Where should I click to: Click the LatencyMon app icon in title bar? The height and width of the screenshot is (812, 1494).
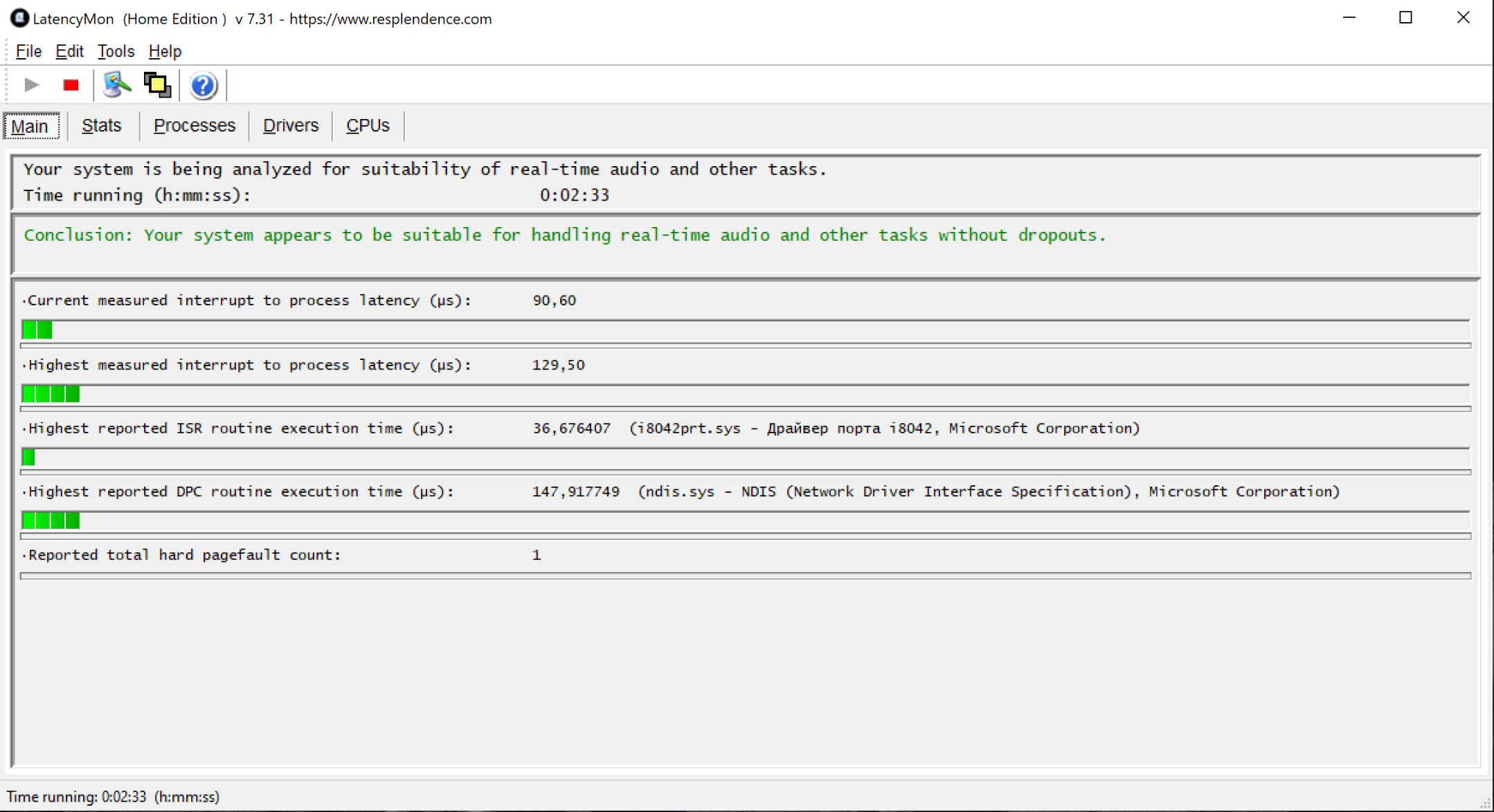(19, 19)
